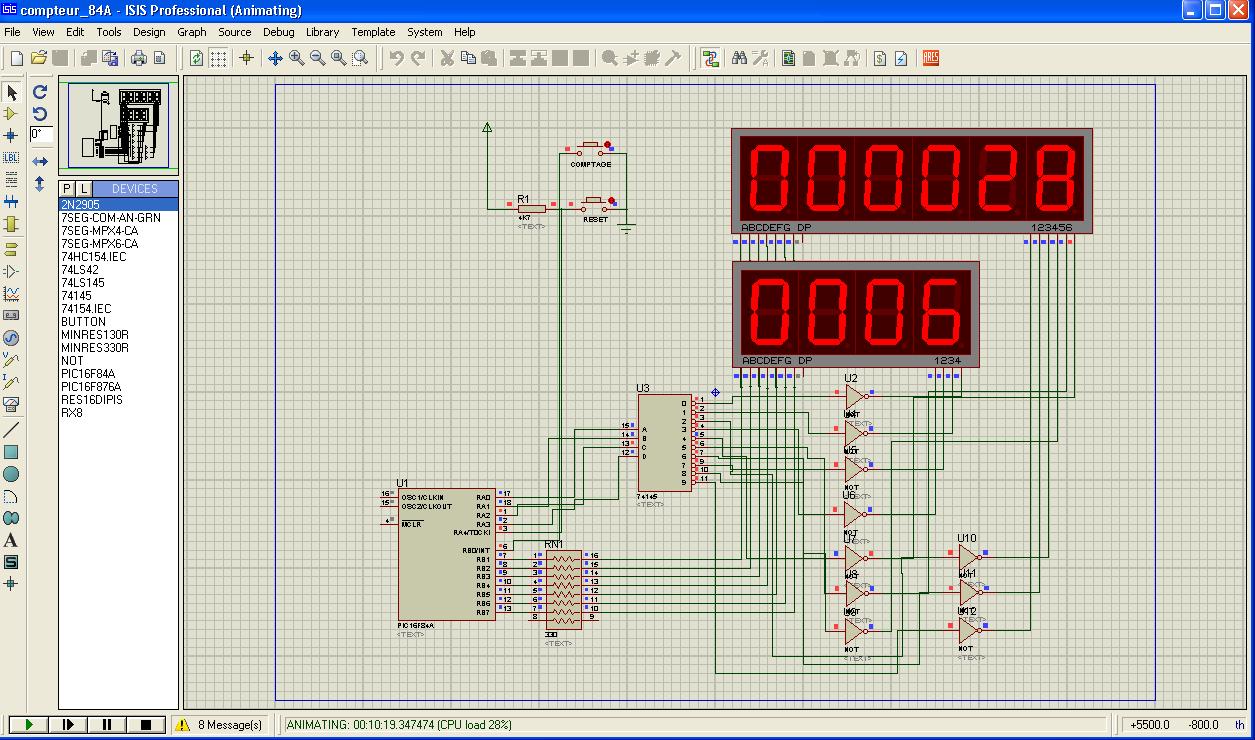1255x740 pixels.
Task: Select the Wire Label (LBL) tool
Action: tap(12, 157)
